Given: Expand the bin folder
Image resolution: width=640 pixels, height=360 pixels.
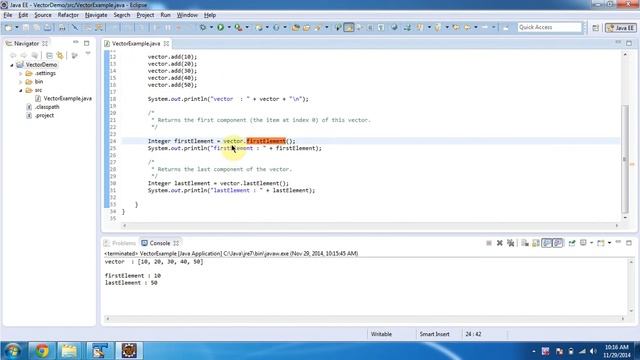Looking at the screenshot, I should coord(20,82).
